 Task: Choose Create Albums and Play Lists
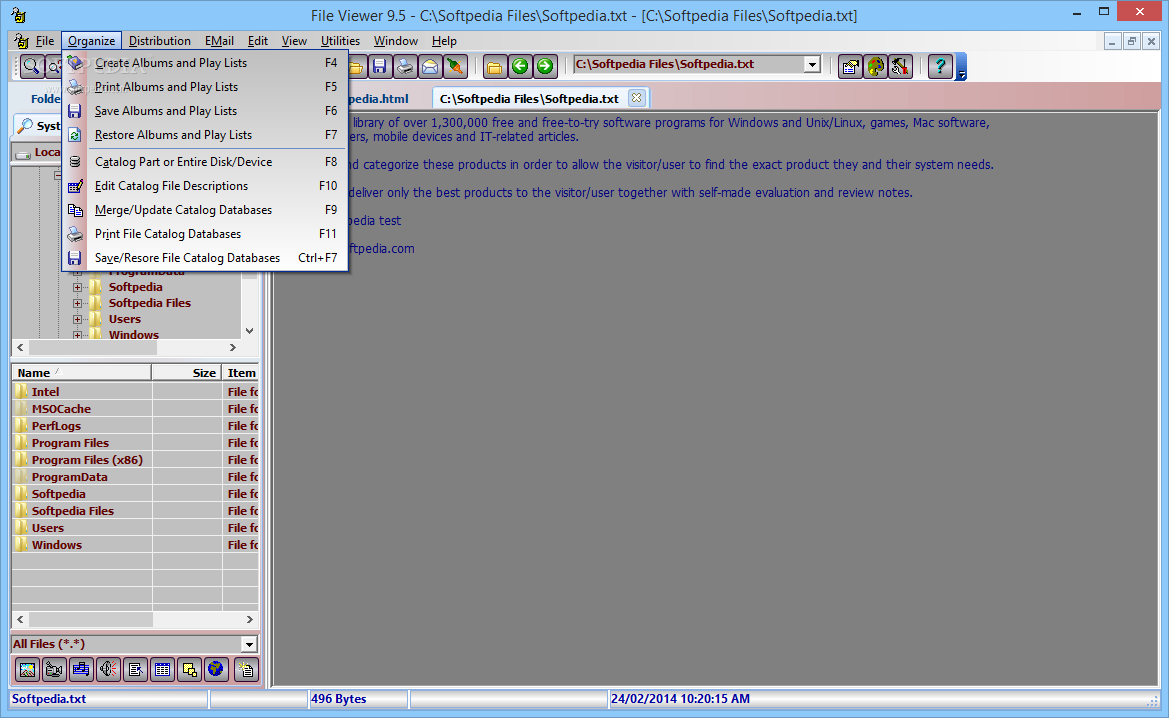204,63
